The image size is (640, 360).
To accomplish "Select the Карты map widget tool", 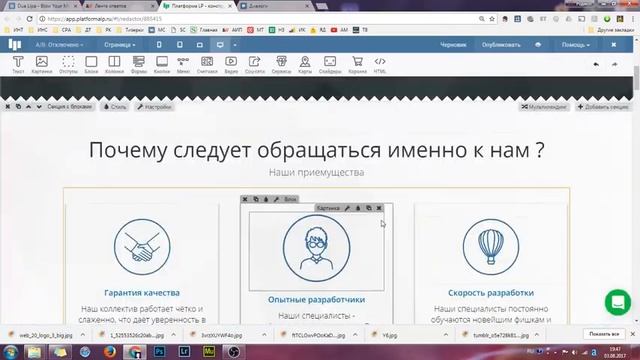I will click(x=305, y=64).
